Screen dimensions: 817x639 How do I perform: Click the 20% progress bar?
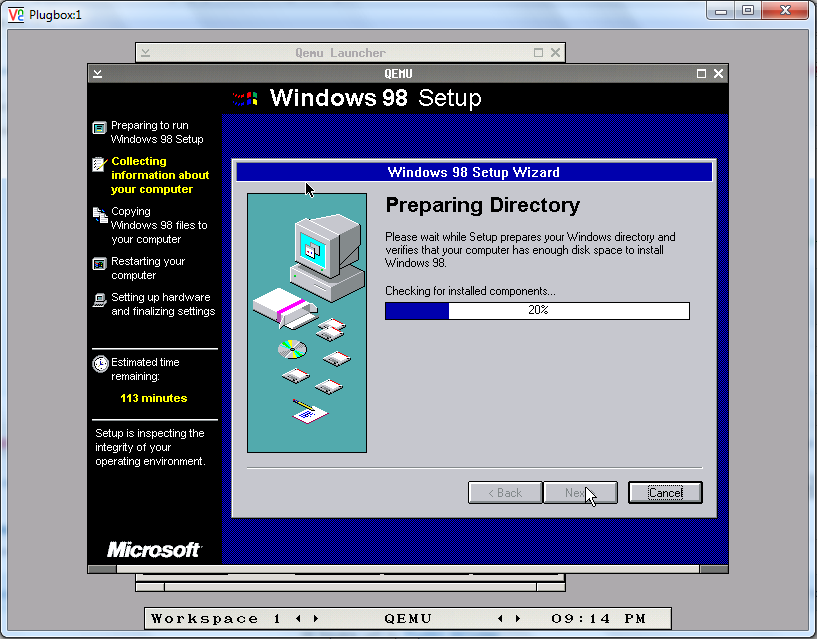point(537,311)
